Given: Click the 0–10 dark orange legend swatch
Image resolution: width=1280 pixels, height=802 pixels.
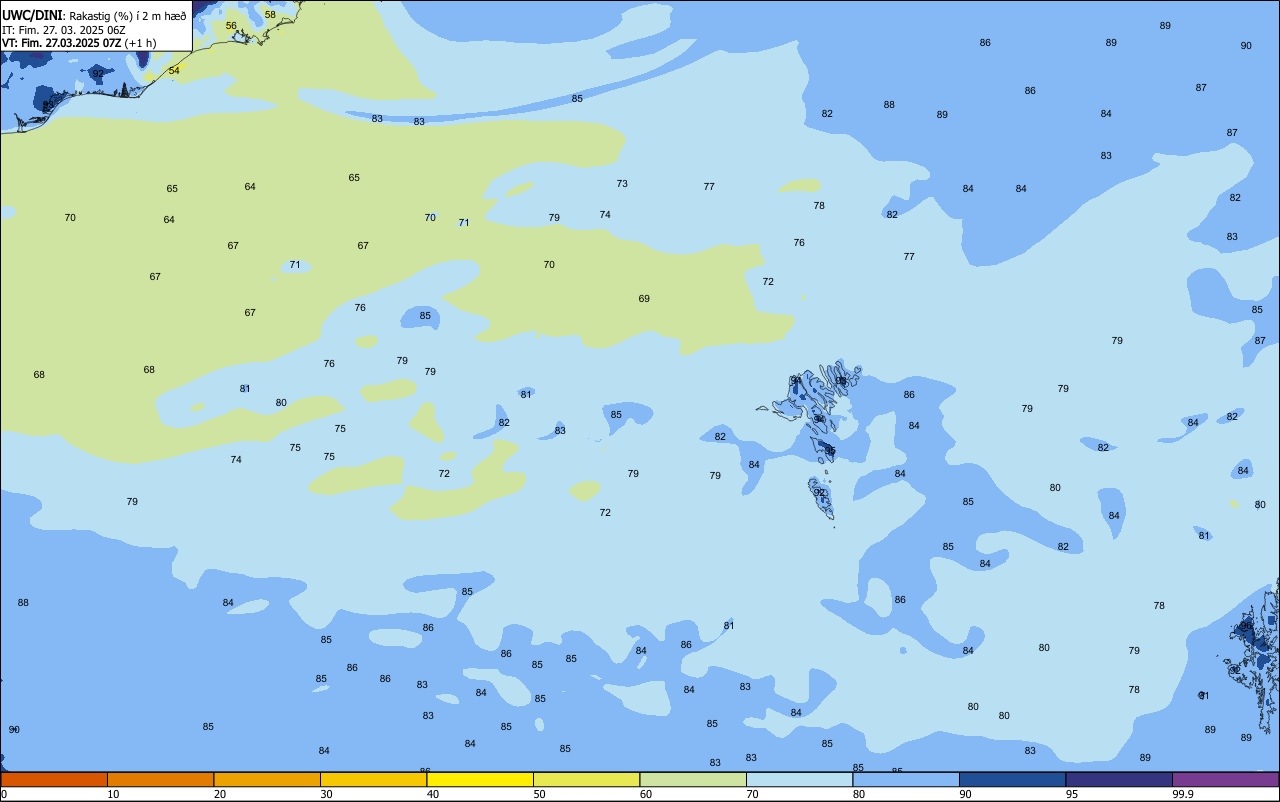Looking at the screenshot, I should (54, 779).
